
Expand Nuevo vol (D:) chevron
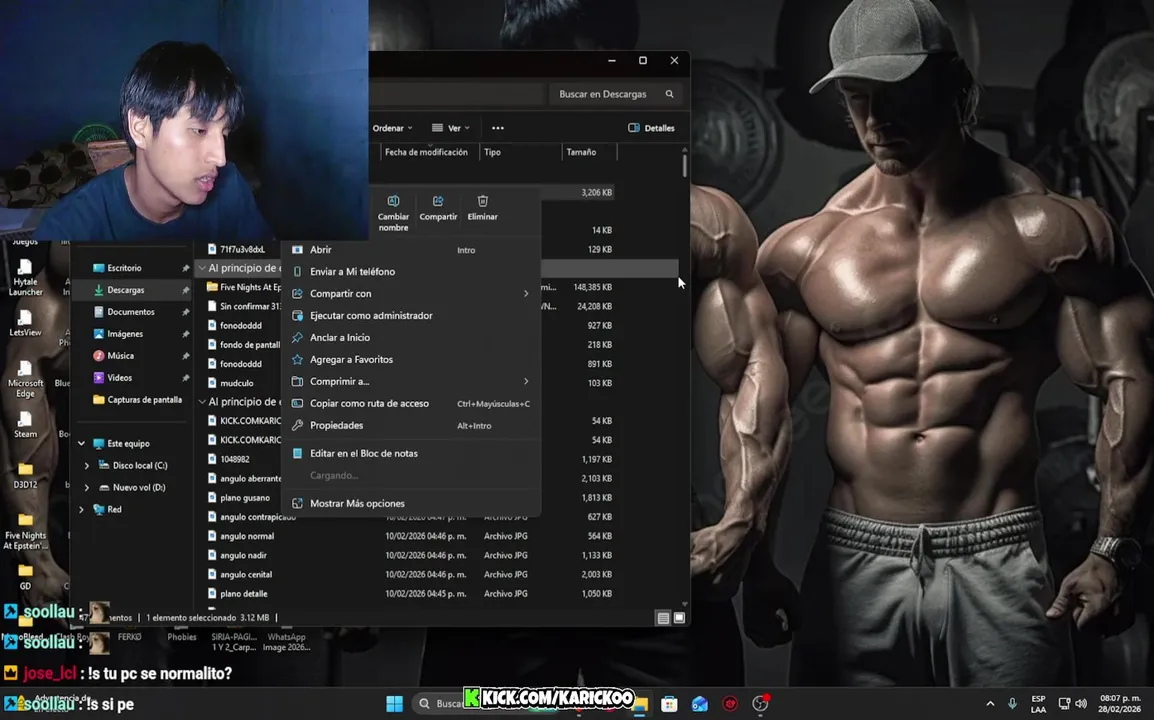pos(87,487)
